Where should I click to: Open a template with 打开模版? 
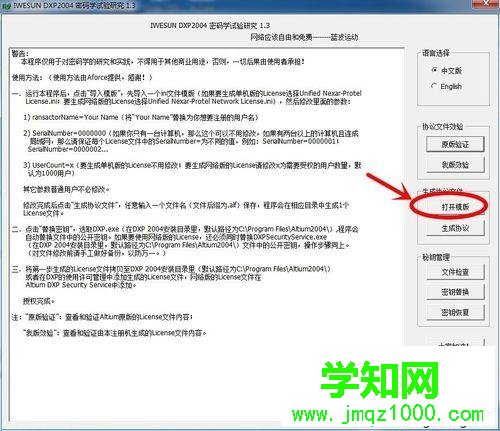(455, 207)
